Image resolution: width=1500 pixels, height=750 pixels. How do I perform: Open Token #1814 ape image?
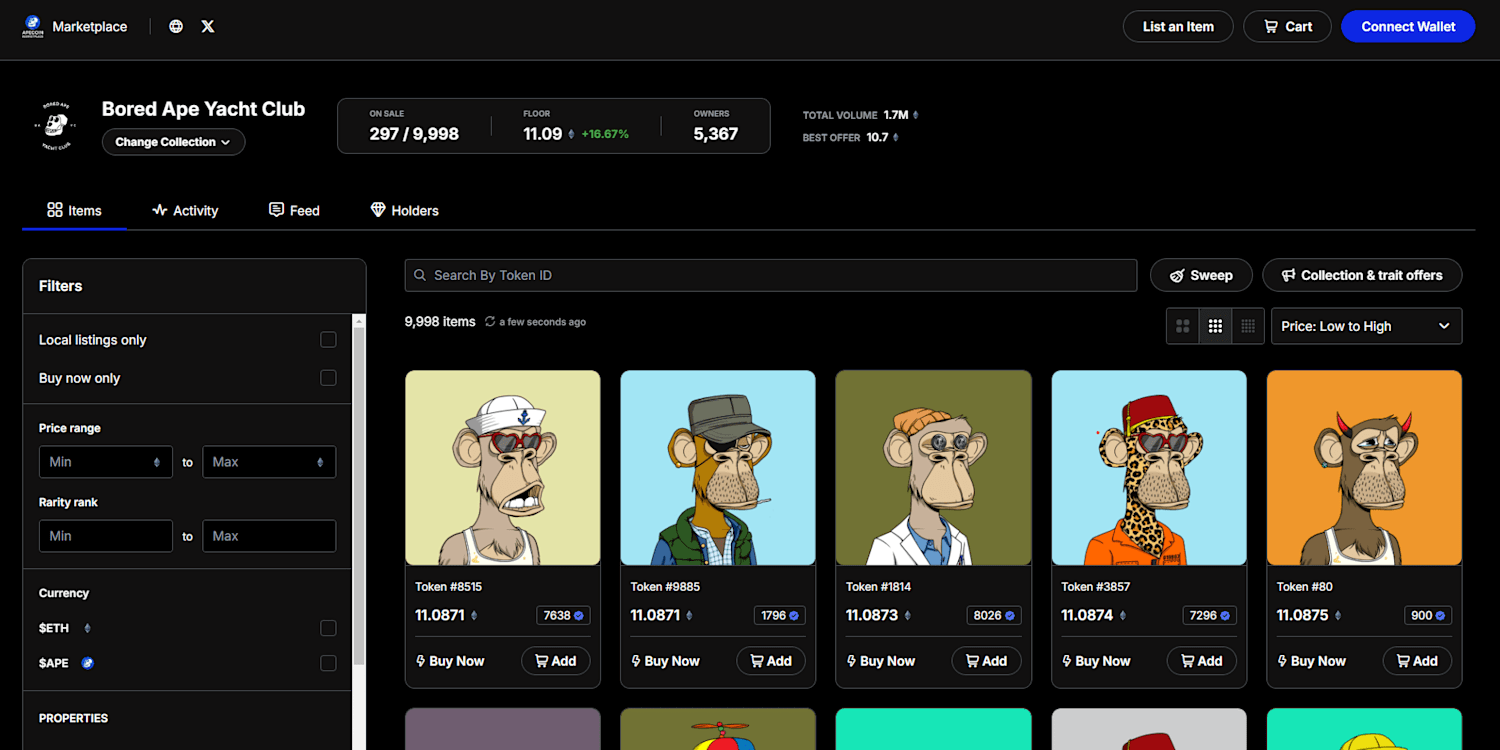(x=934, y=468)
